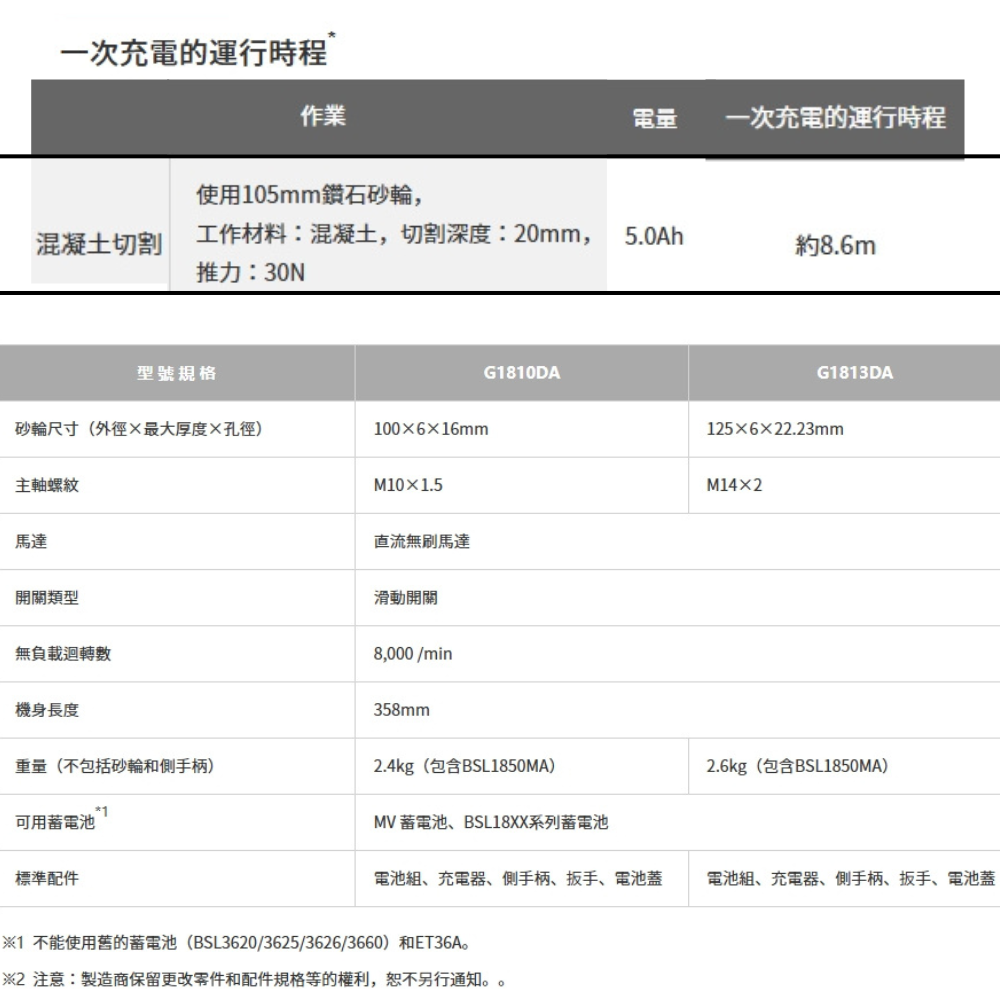Screen dimensions: 1000x1000
Task: Select the 8,000 /min no-load speed value
Action: (x=413, y=654)
